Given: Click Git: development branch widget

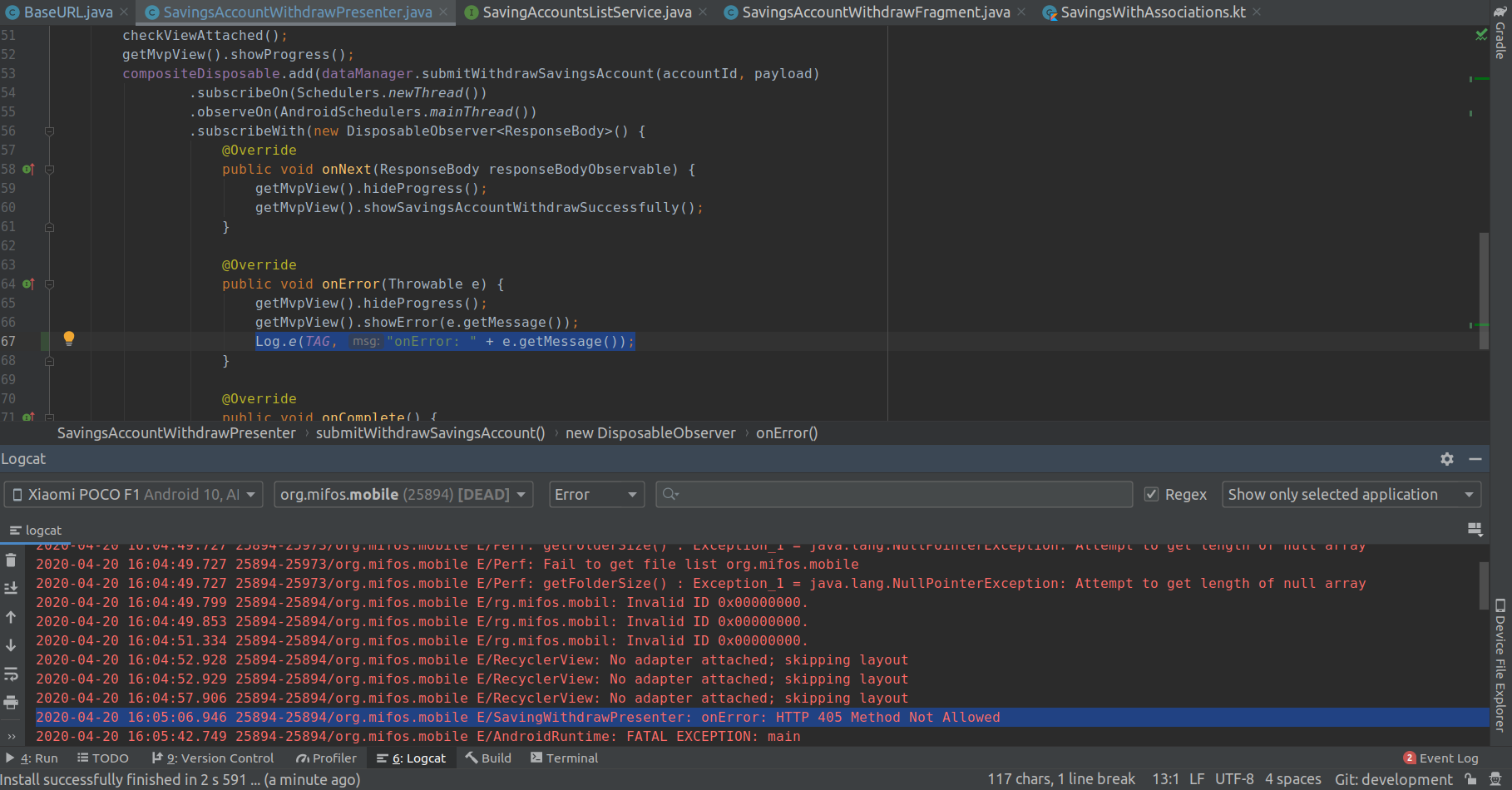Looking at the screenshot, I should coord(1394,779).
